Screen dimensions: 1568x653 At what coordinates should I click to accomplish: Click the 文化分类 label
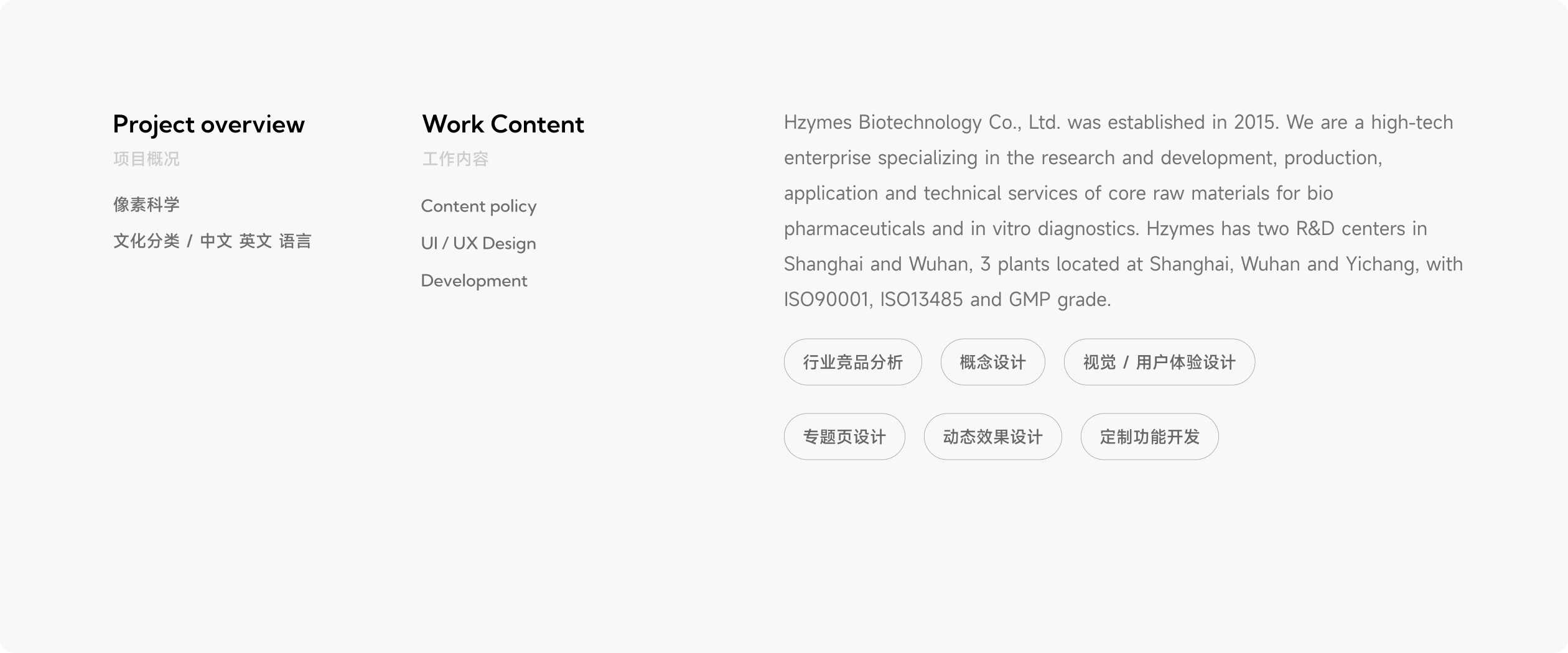coord(146,241)
